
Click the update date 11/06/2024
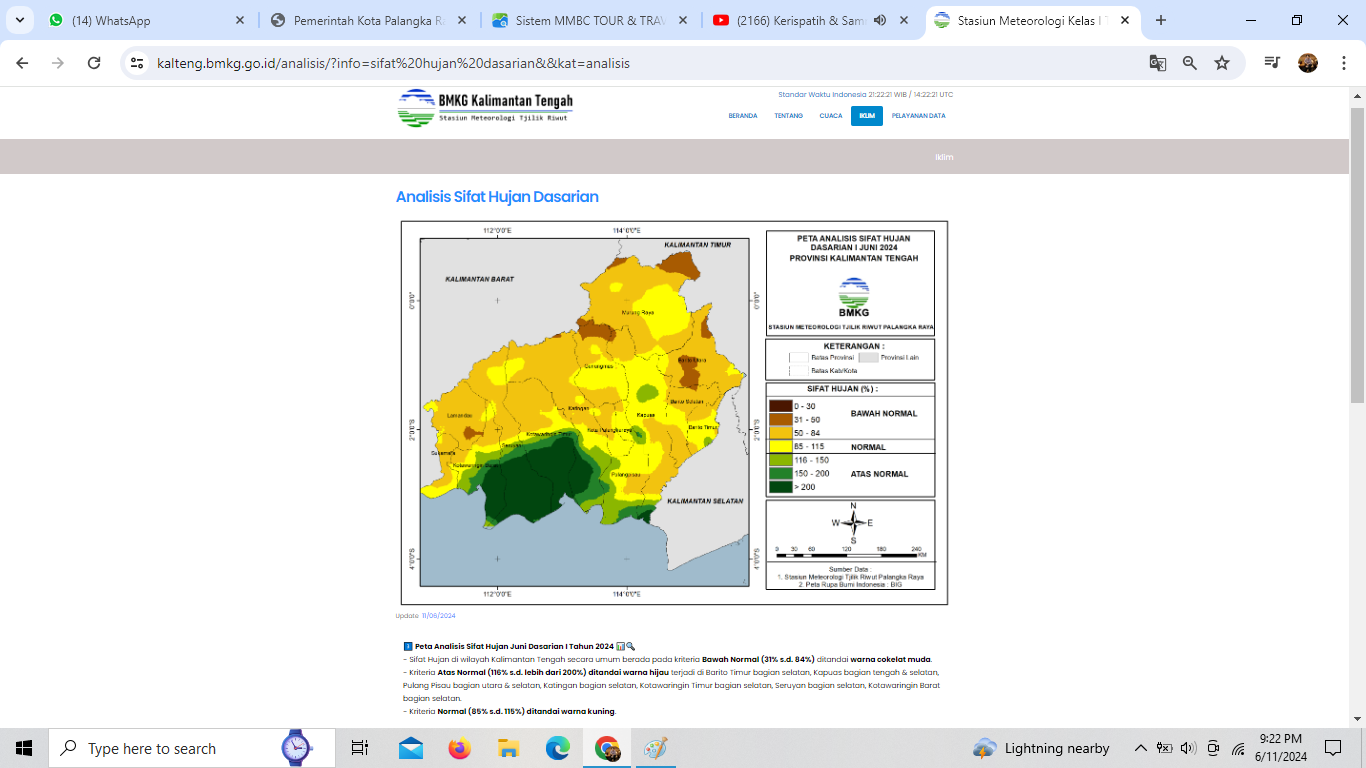point(438,616)
